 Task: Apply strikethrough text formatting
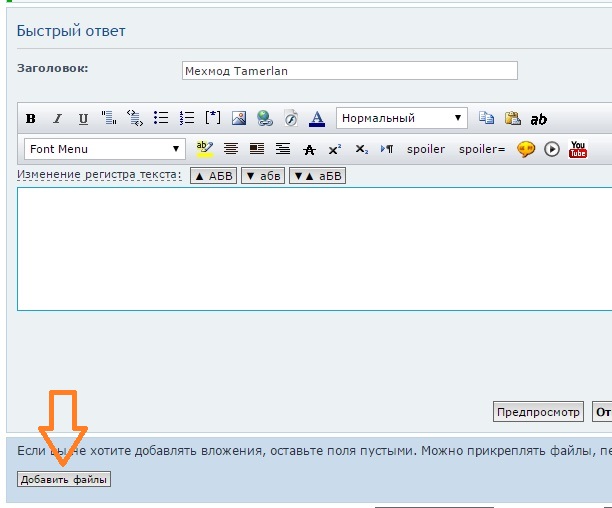coord(309,149)
